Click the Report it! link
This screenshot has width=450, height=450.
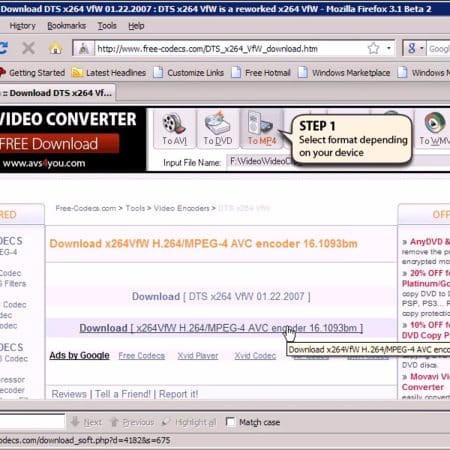point(179,394)
